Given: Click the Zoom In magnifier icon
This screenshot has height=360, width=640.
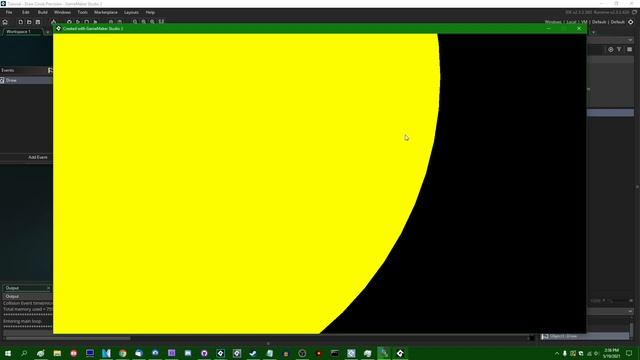Looking at the screenshot, I should [x=152, y=22].
